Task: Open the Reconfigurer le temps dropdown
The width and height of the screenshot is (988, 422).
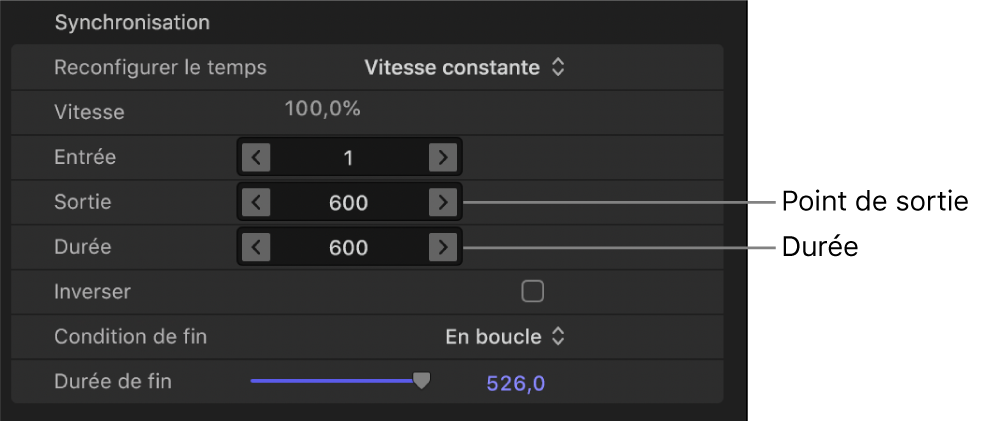Action: (x=465, y=68)
